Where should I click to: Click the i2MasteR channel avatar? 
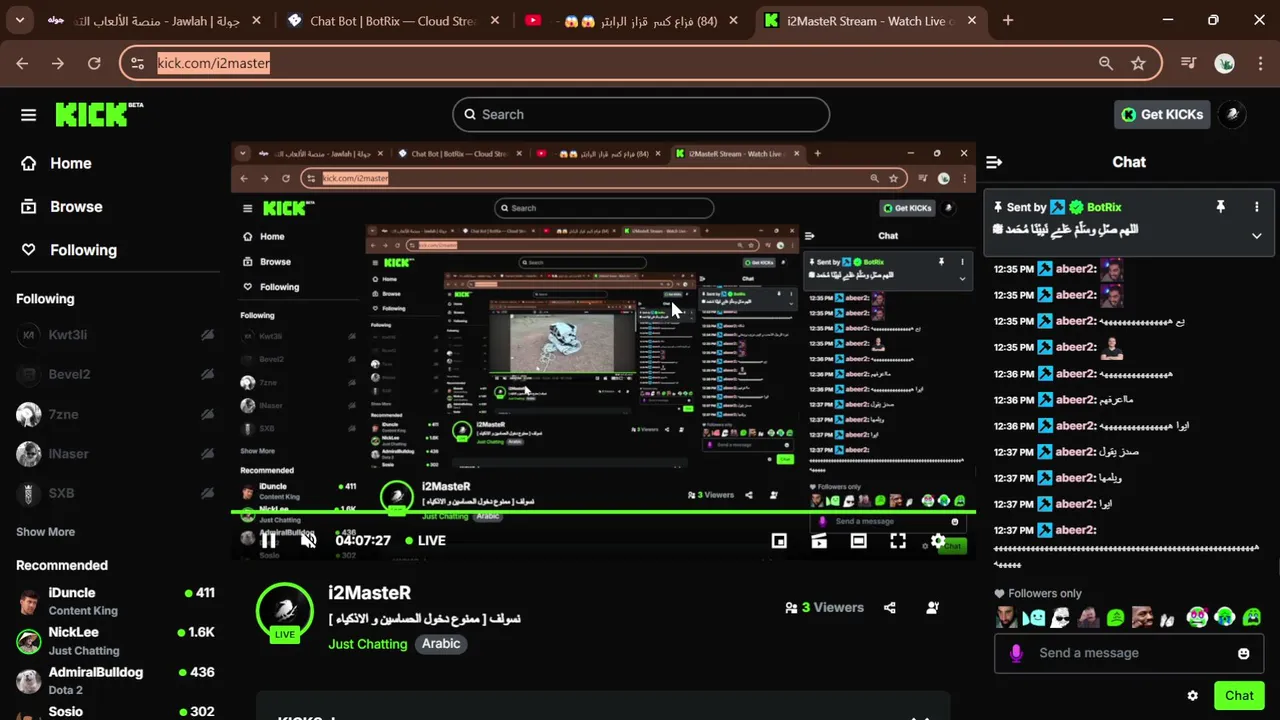(x=285, y=610)
